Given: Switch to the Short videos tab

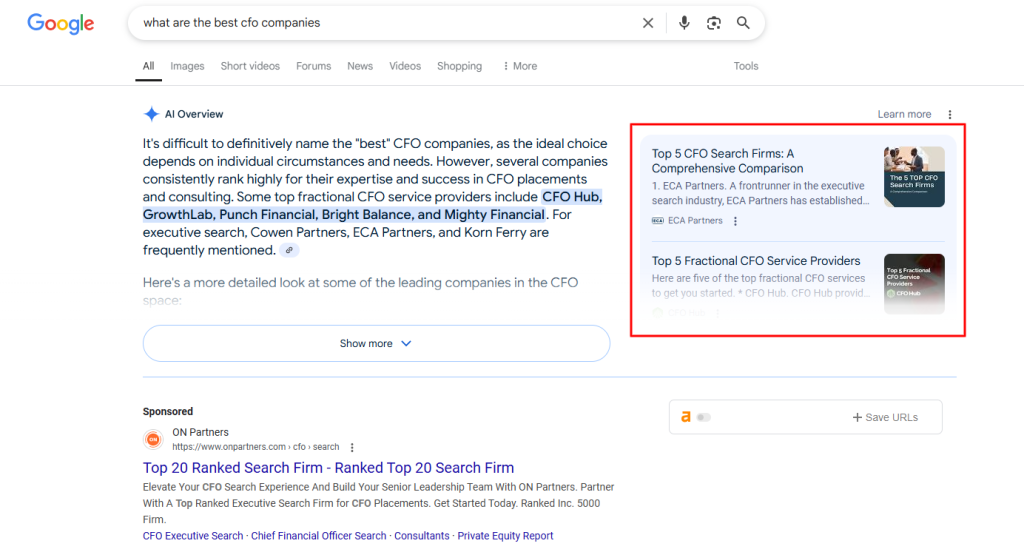Looking at the screenshot, I should [250, 66].
